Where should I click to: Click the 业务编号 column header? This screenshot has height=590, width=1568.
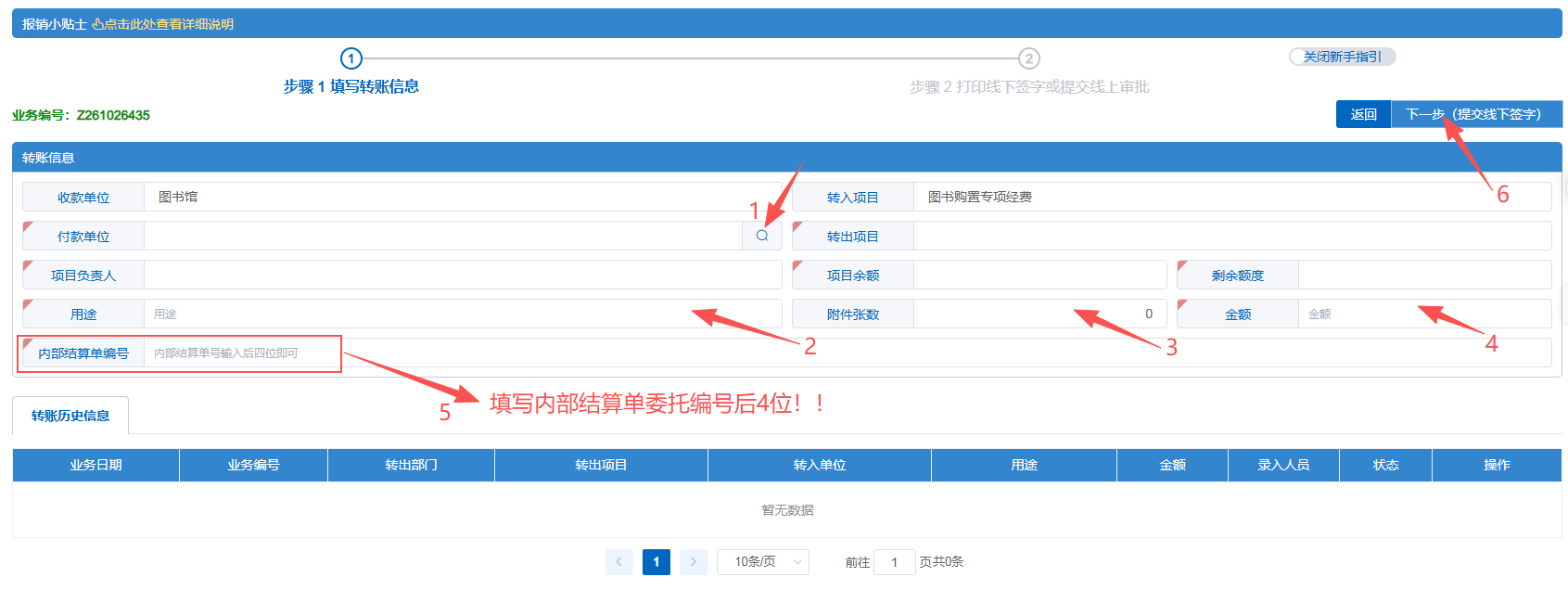[x=253, y=465]
